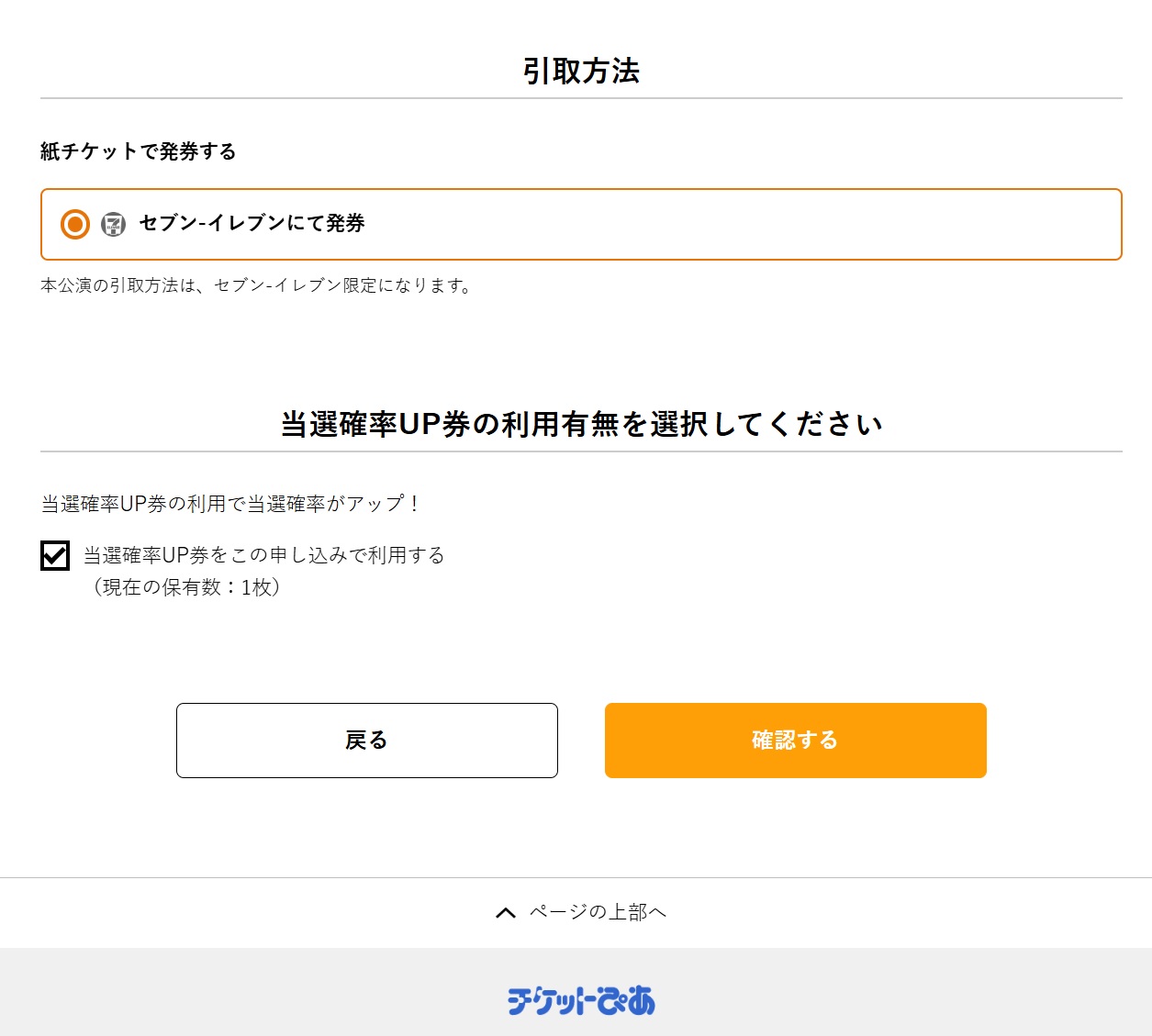Open the チケットぴあ logo in footer
Image resolution: width=1152 pixels, height=1036 pixels.
point(581,1001)
